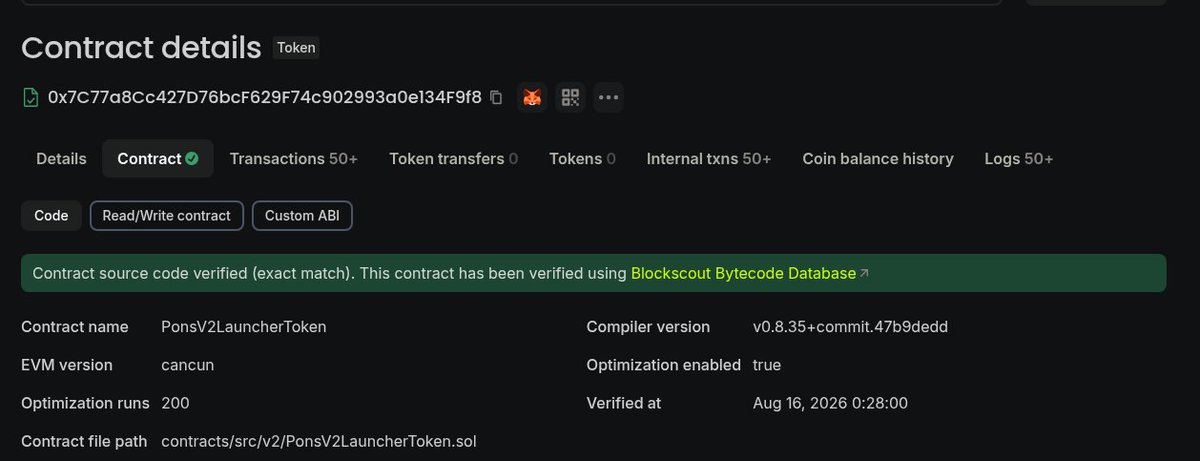Click the EVM version value cancun

click(x=188, y=365)
